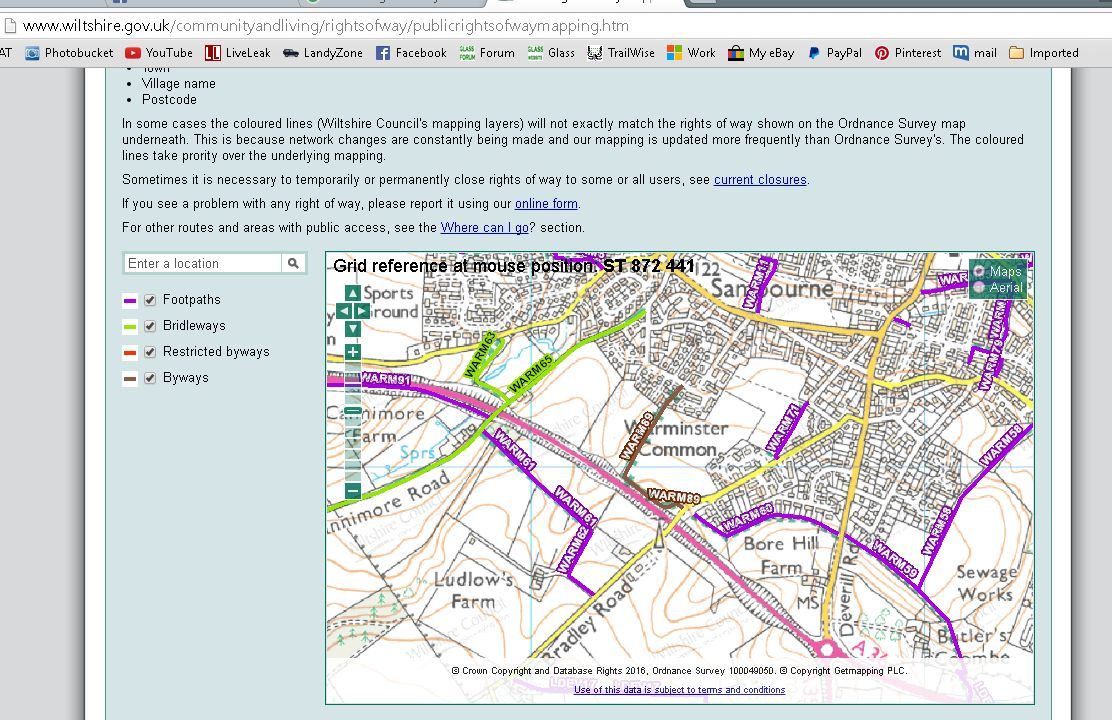Open the YouTube bookmark
Image resolution: width=1112 pixels, height=720 pixels.
159,52
